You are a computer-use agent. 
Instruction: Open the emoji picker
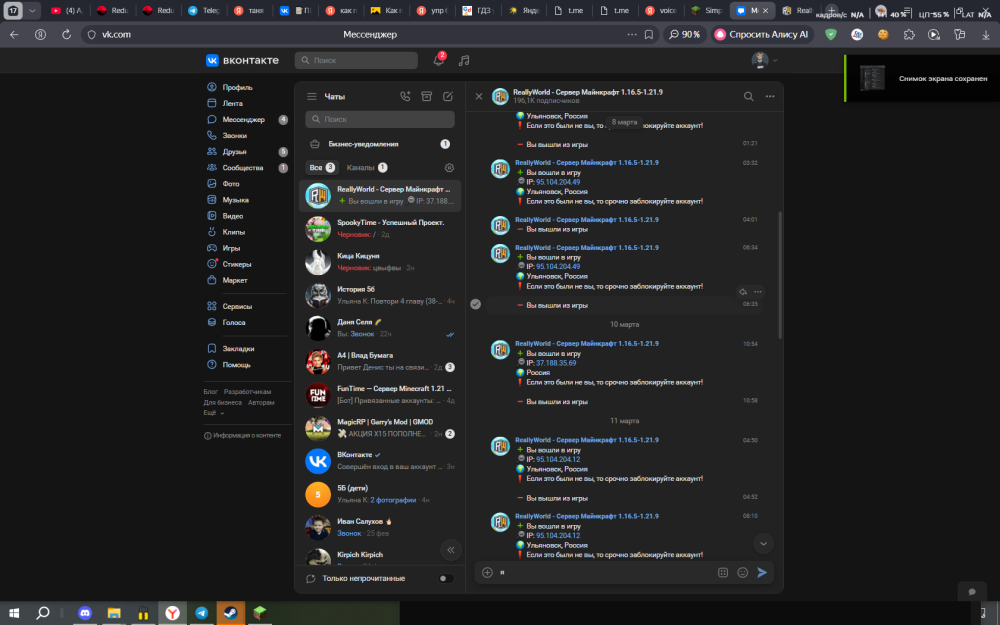tap(742, 573)
